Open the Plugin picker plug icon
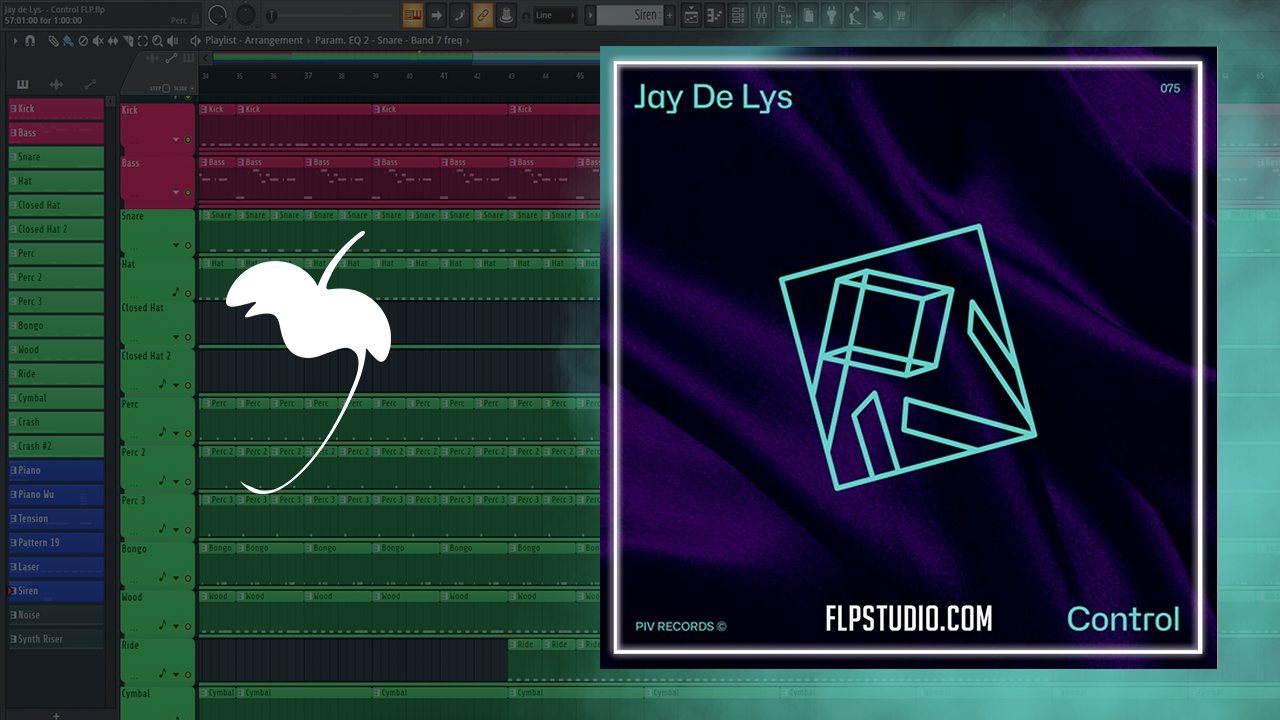Screen dimensions: 1280x720 pos(832,15)
